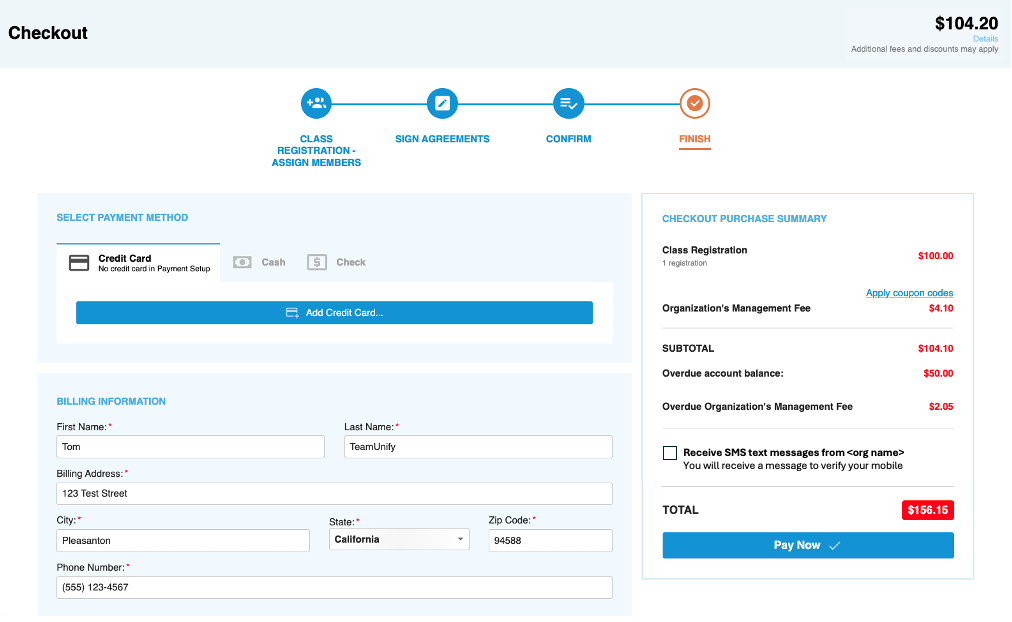Viewport: 1012px width, 622px height.
Task: Click the Cash banknote icon
Action: pos(242,262)
